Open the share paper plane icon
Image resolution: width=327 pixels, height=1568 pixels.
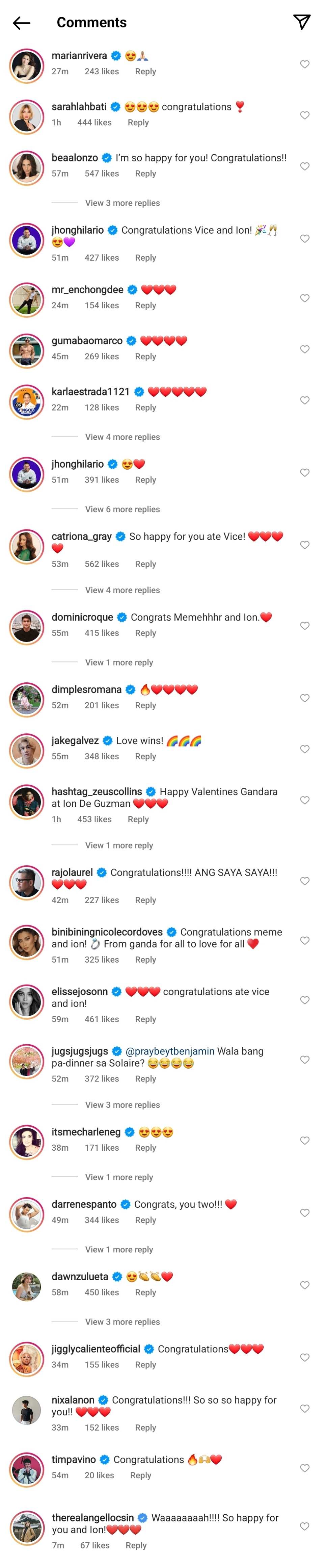coord(301,23)
